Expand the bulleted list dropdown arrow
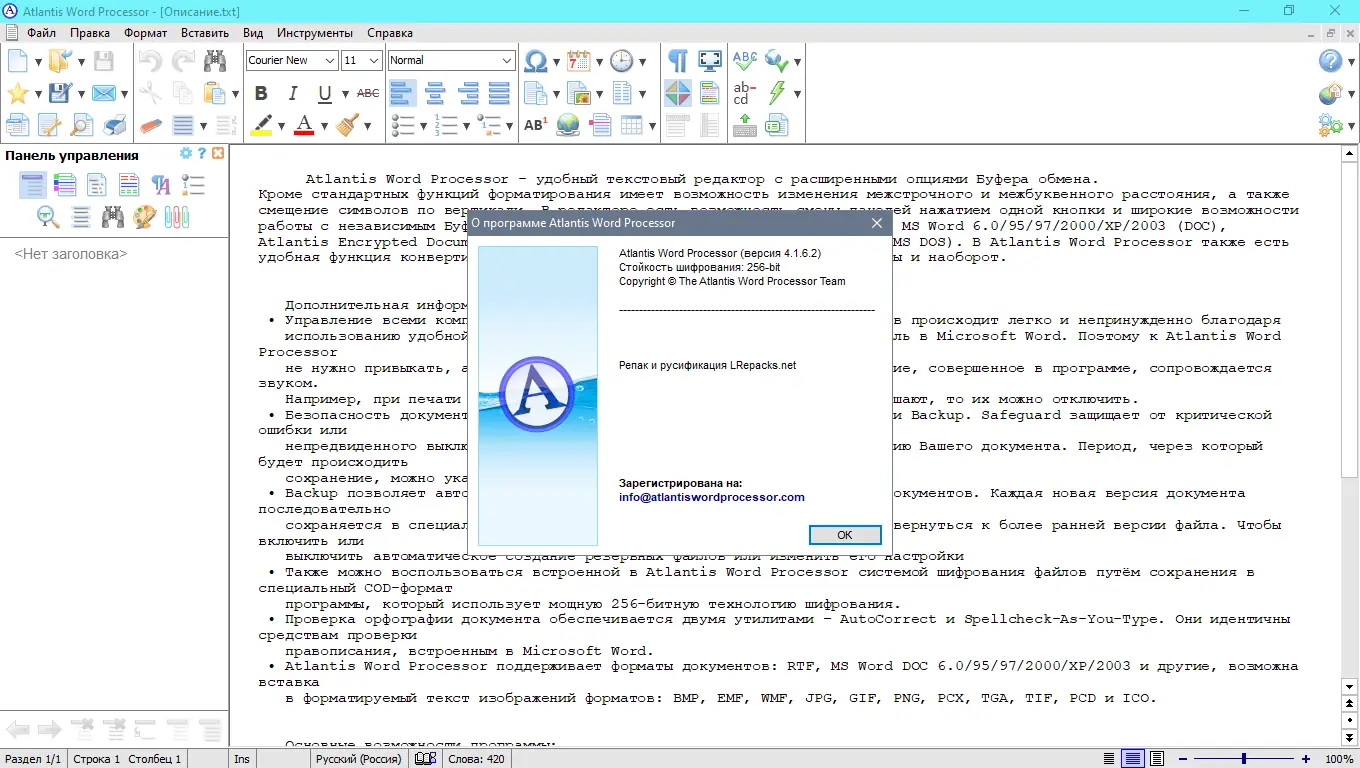 pos(424,126)
